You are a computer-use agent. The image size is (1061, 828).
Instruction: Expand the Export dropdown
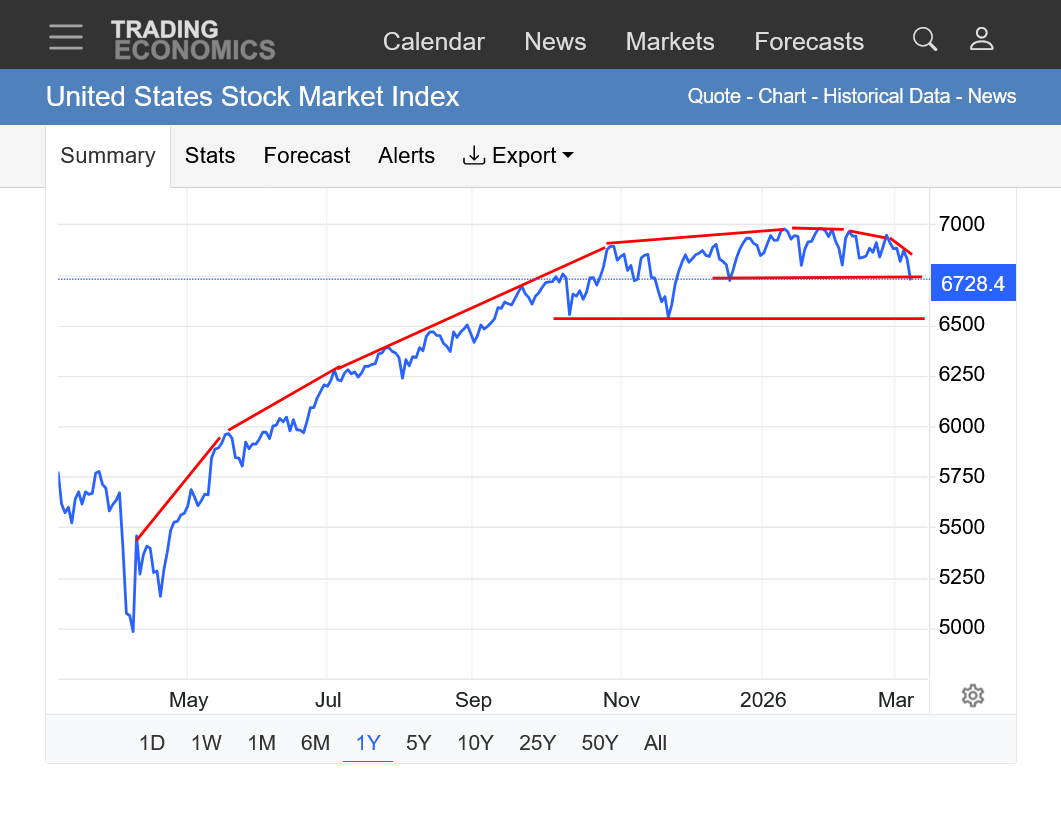point(518,156)
